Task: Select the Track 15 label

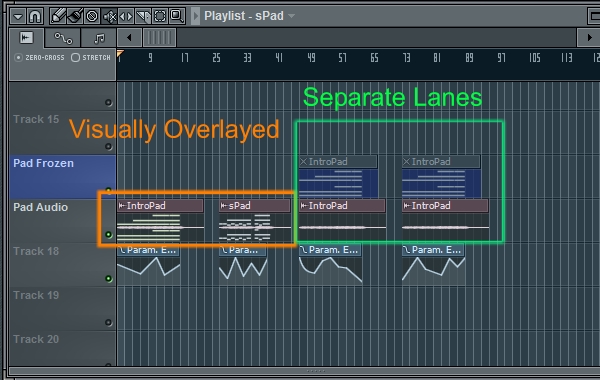Action: [36, 119]
